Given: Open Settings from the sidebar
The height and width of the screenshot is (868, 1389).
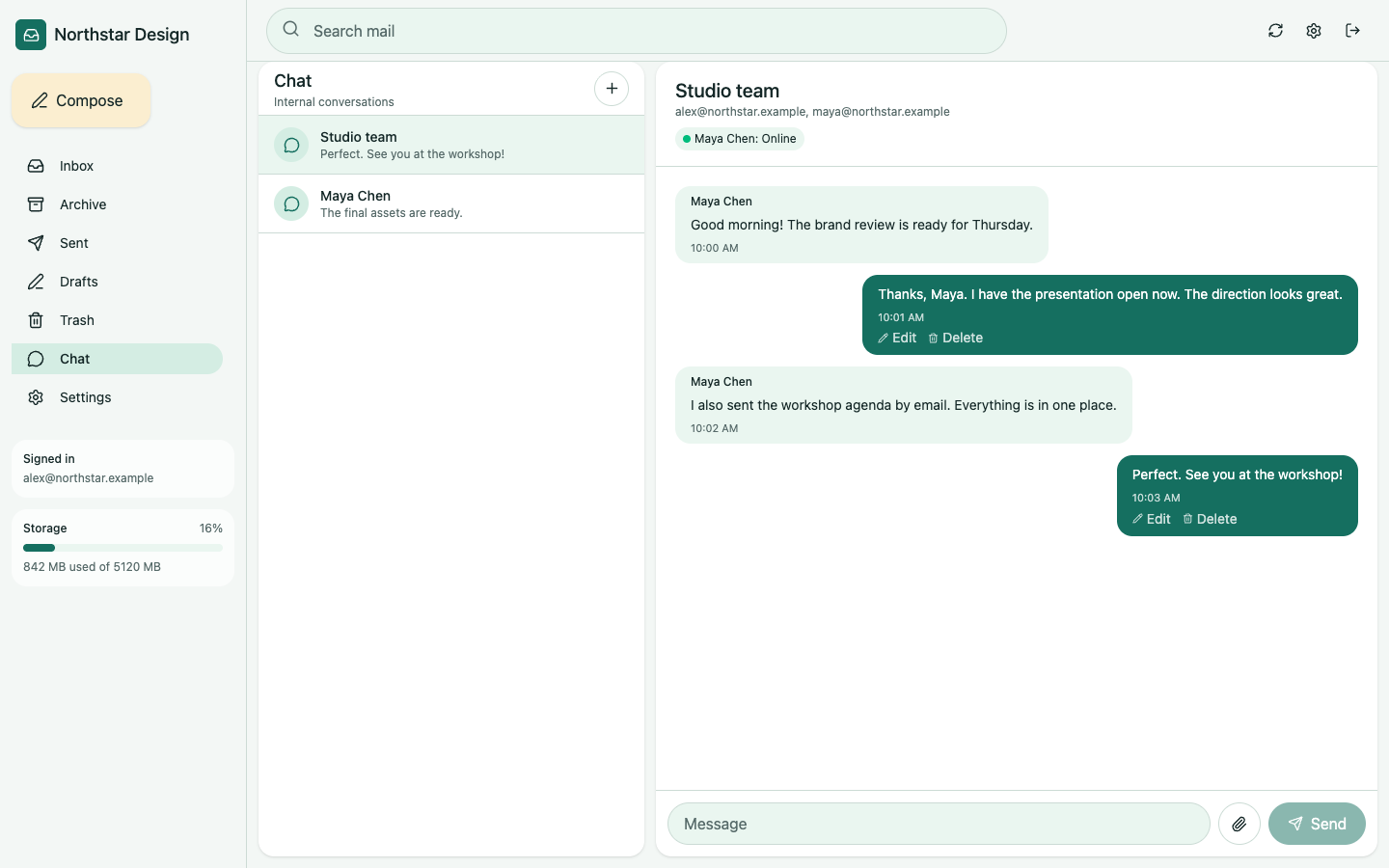Looking at the screenshot, I should pos(117,397).
